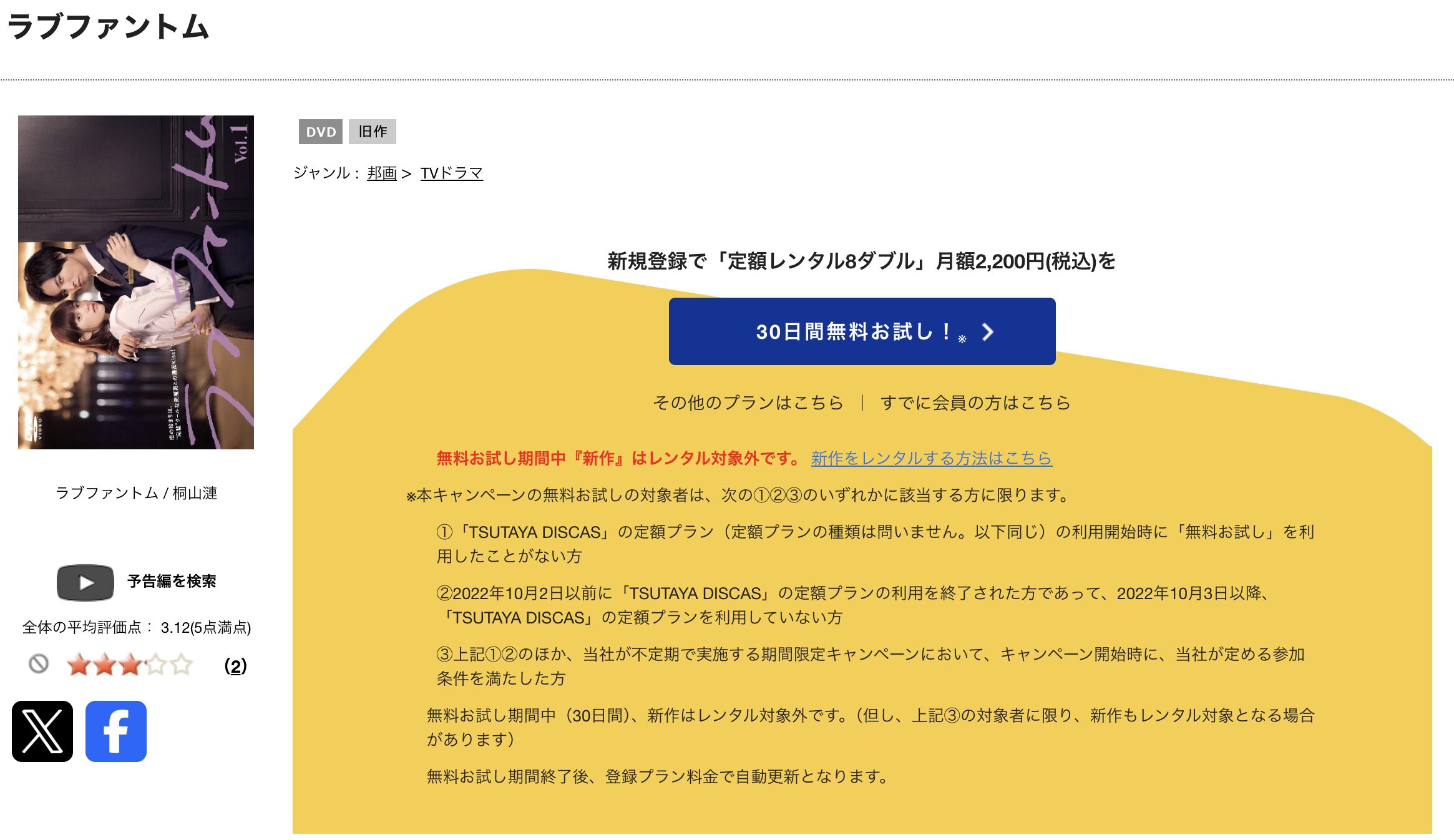
Task: Click the ラブファントム page title
Action: (x=108, y=27)
